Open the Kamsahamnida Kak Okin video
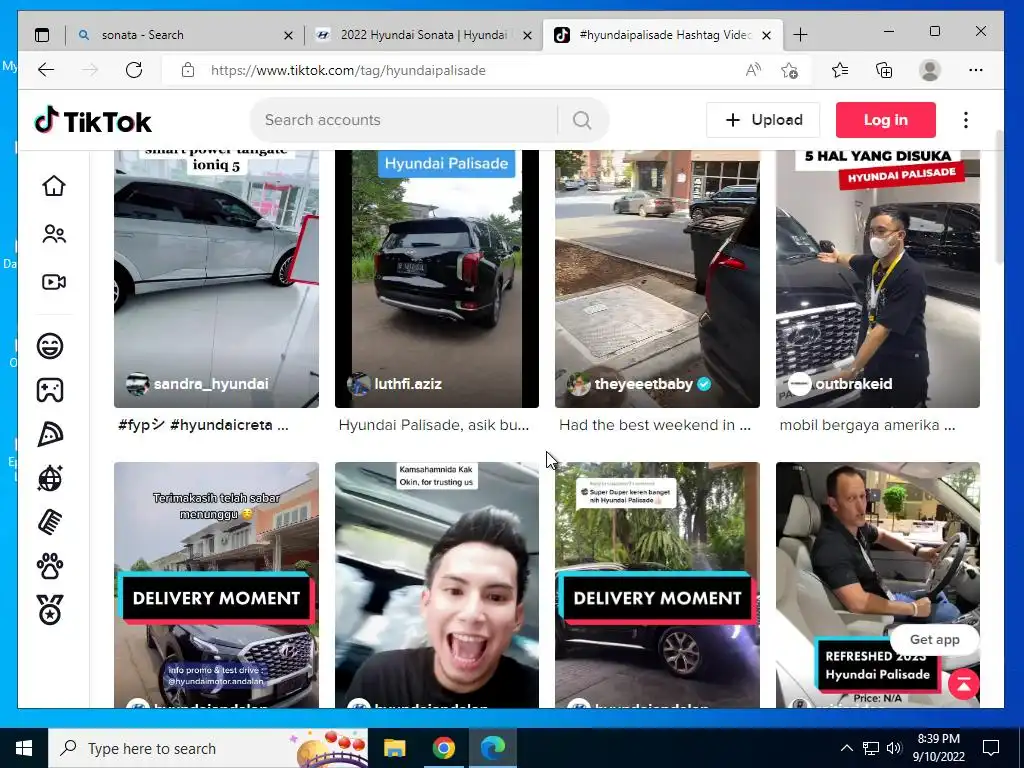Viewport: 1024px width, 768px height. click(x=437, y=585)
